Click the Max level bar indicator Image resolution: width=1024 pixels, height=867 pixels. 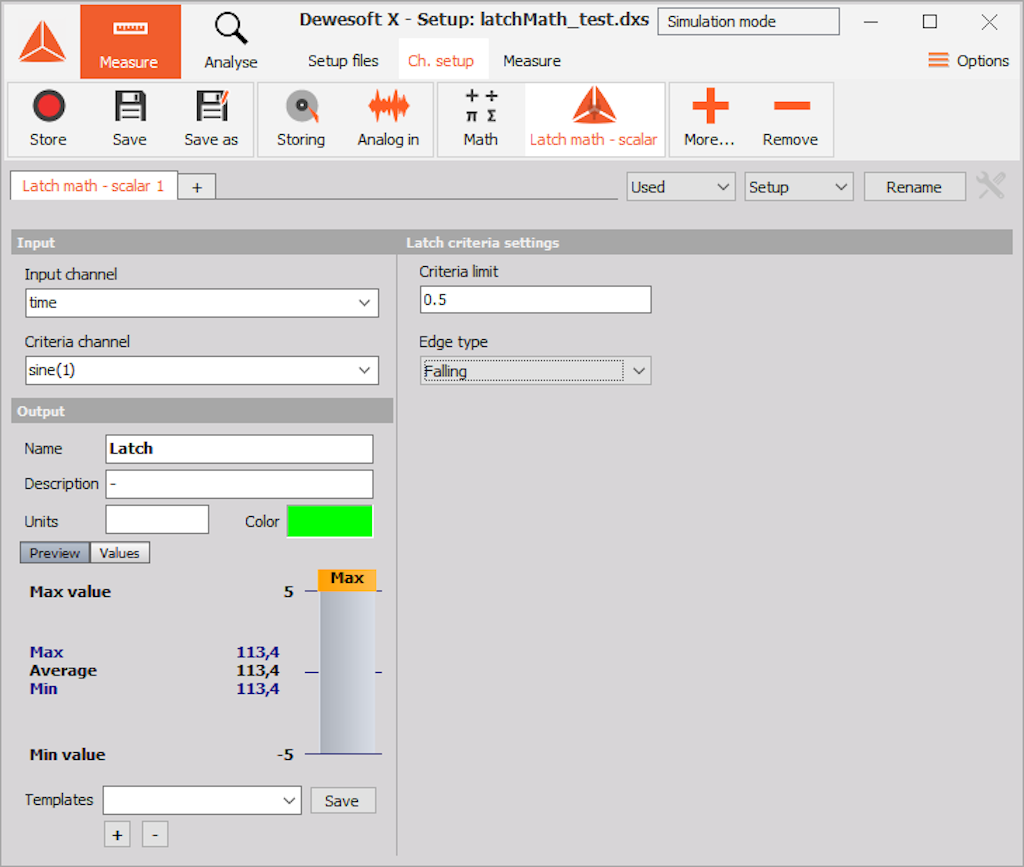[x=347, y=580]
